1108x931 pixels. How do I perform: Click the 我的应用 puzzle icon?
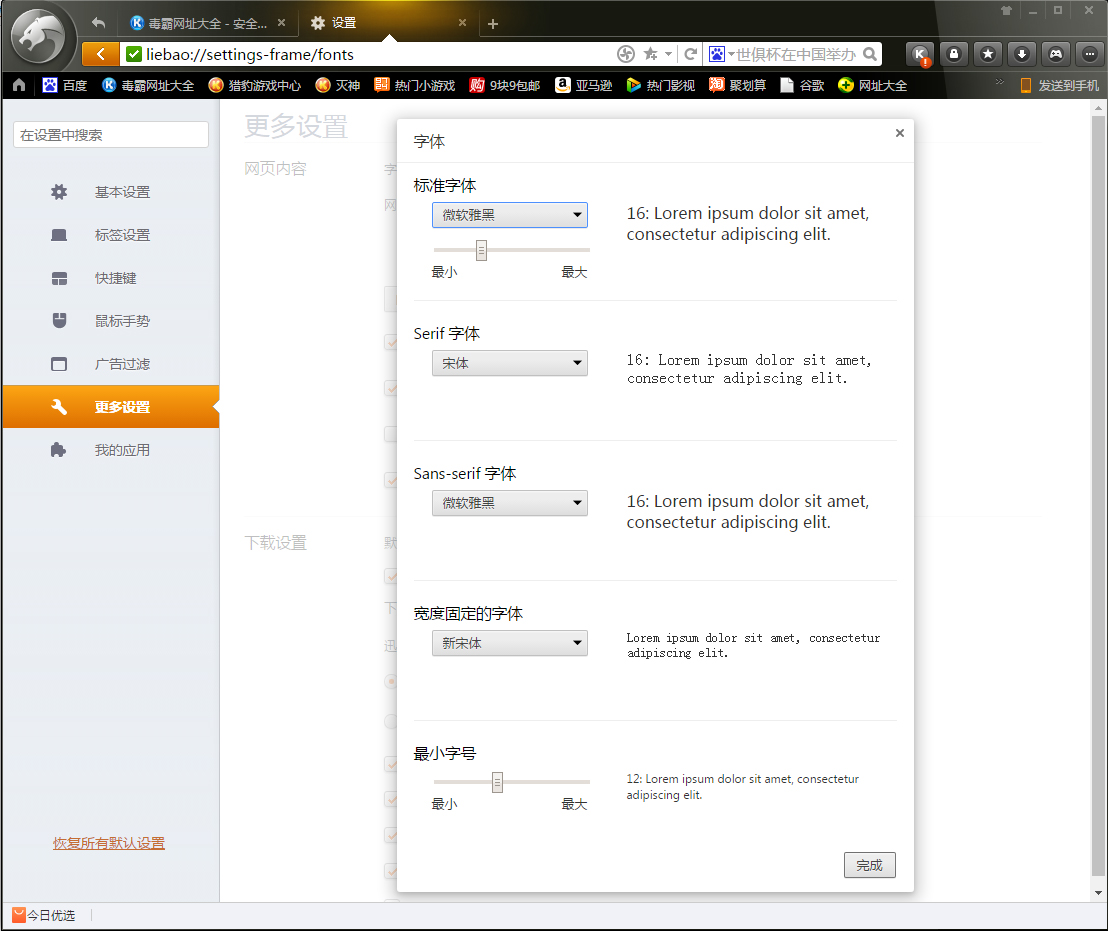(58, 449)
